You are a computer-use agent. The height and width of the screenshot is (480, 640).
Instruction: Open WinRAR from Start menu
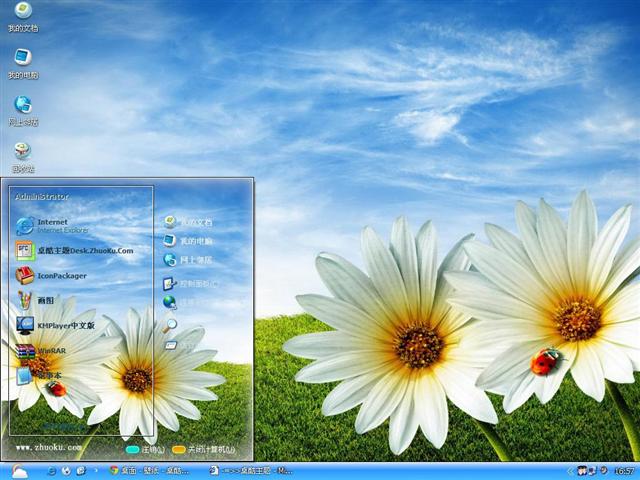[41, 351]
